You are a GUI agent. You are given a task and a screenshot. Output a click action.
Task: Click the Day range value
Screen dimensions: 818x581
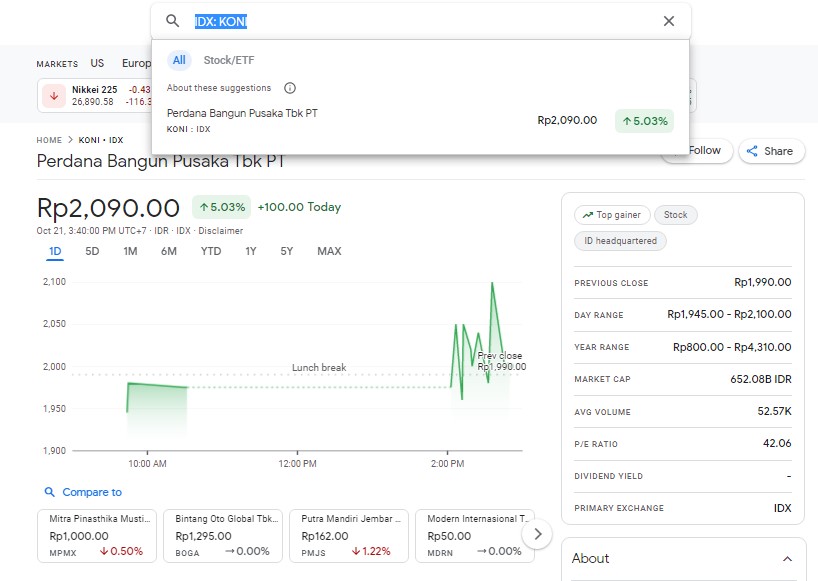[x=729, y=314]
